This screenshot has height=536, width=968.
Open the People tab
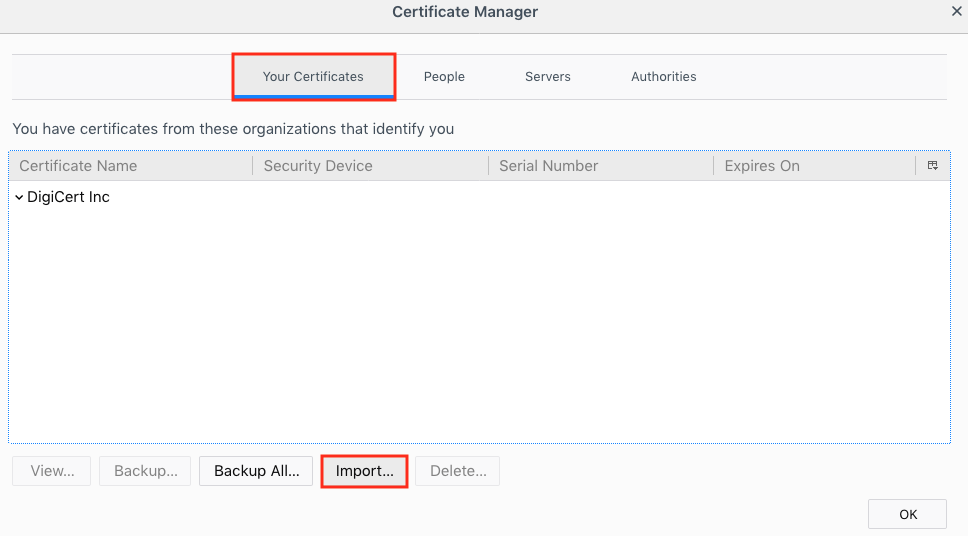coord(444,77)
